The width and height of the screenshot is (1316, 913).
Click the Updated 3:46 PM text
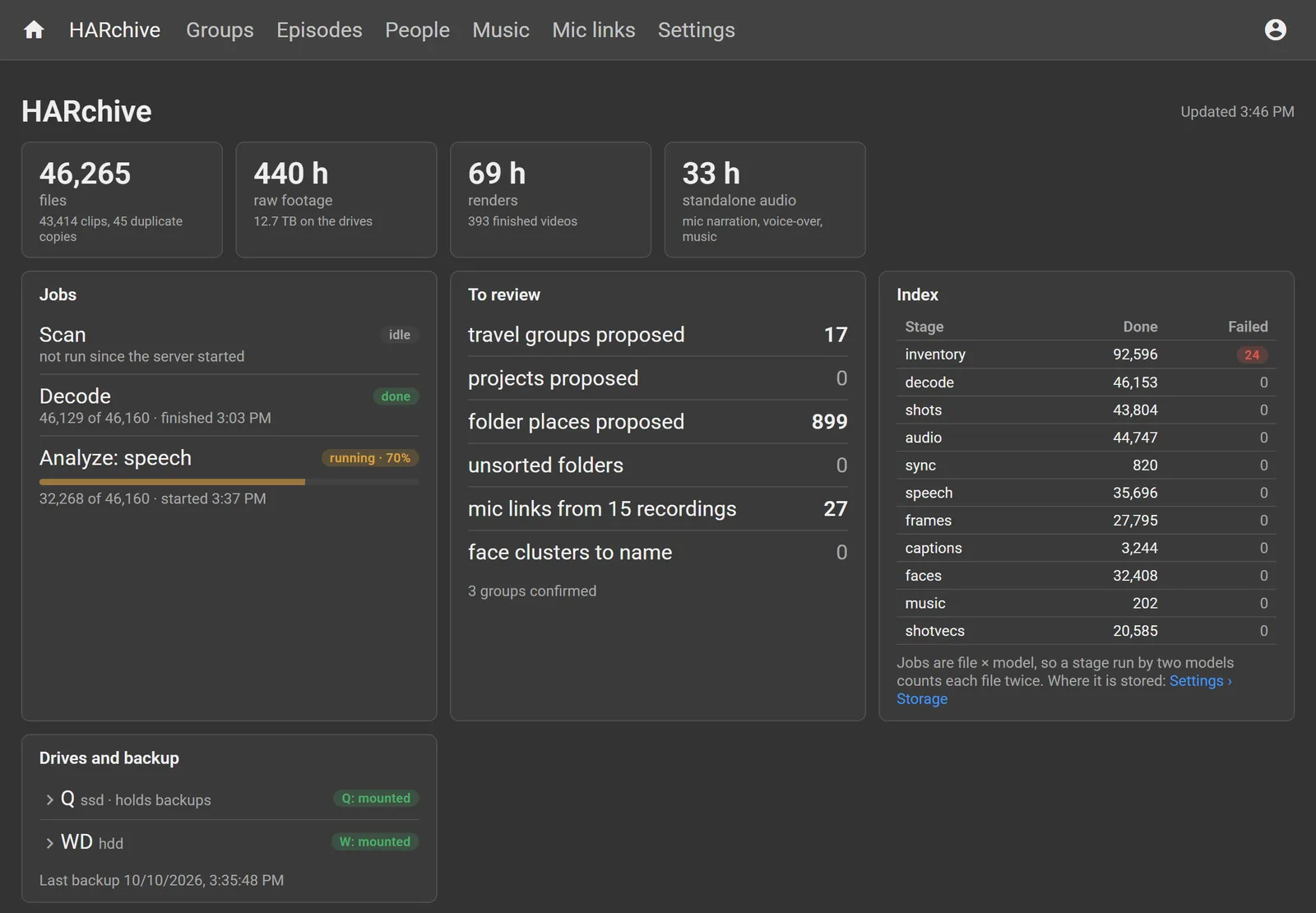tap(1237, 112)
